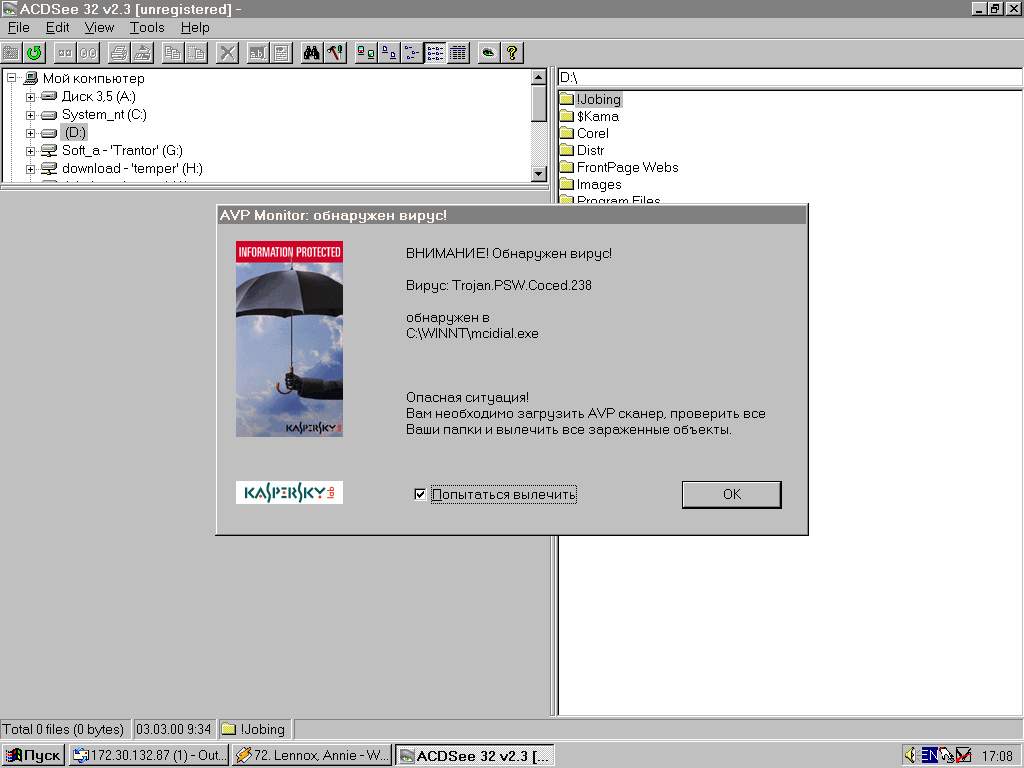Screen dimensions: 1024x768
Task: Click the grayed open-folder toolbar icon
Action: pyautogui.click(x=11, y=53)
